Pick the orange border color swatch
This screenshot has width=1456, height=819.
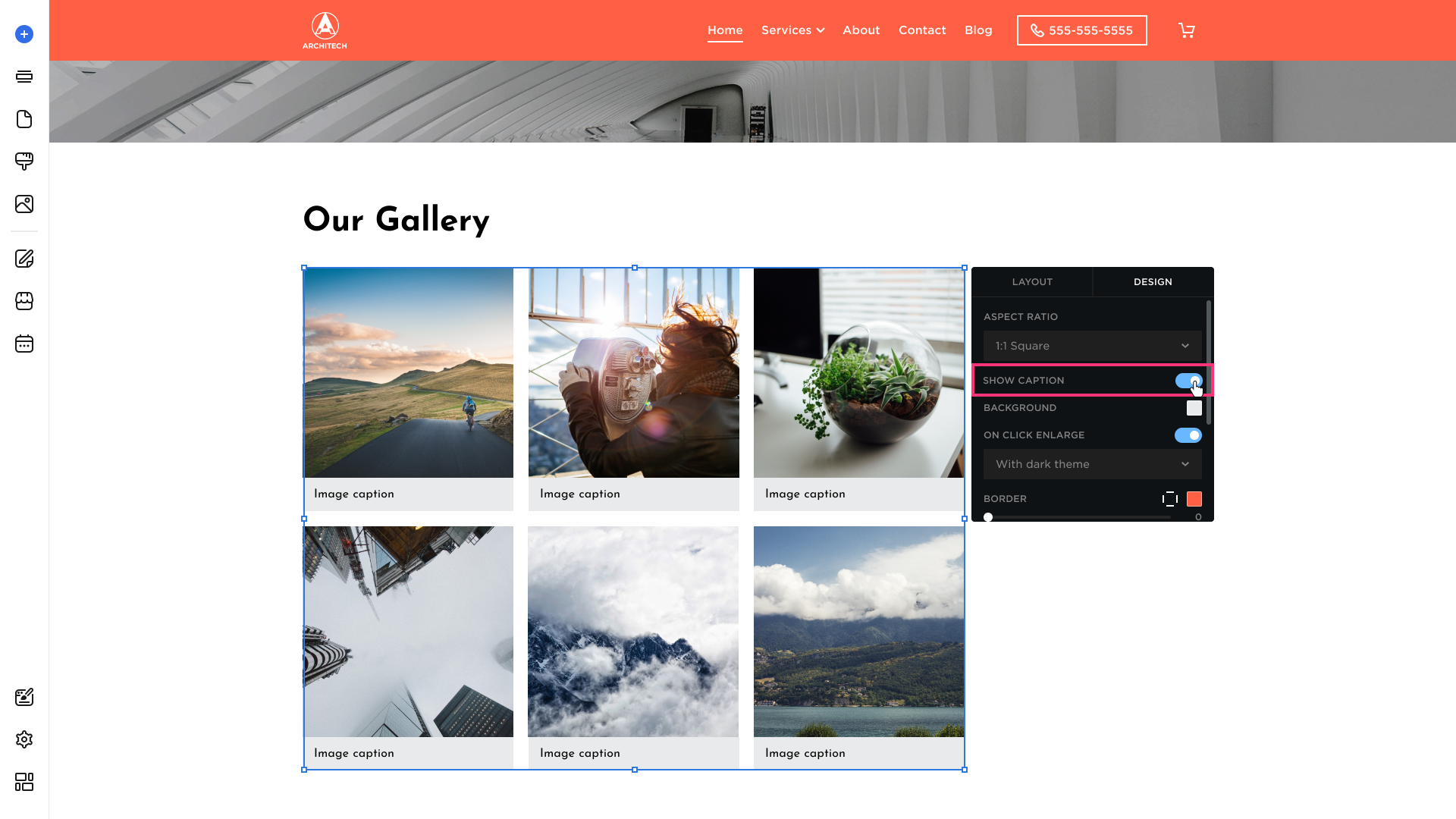(1194, 499)
